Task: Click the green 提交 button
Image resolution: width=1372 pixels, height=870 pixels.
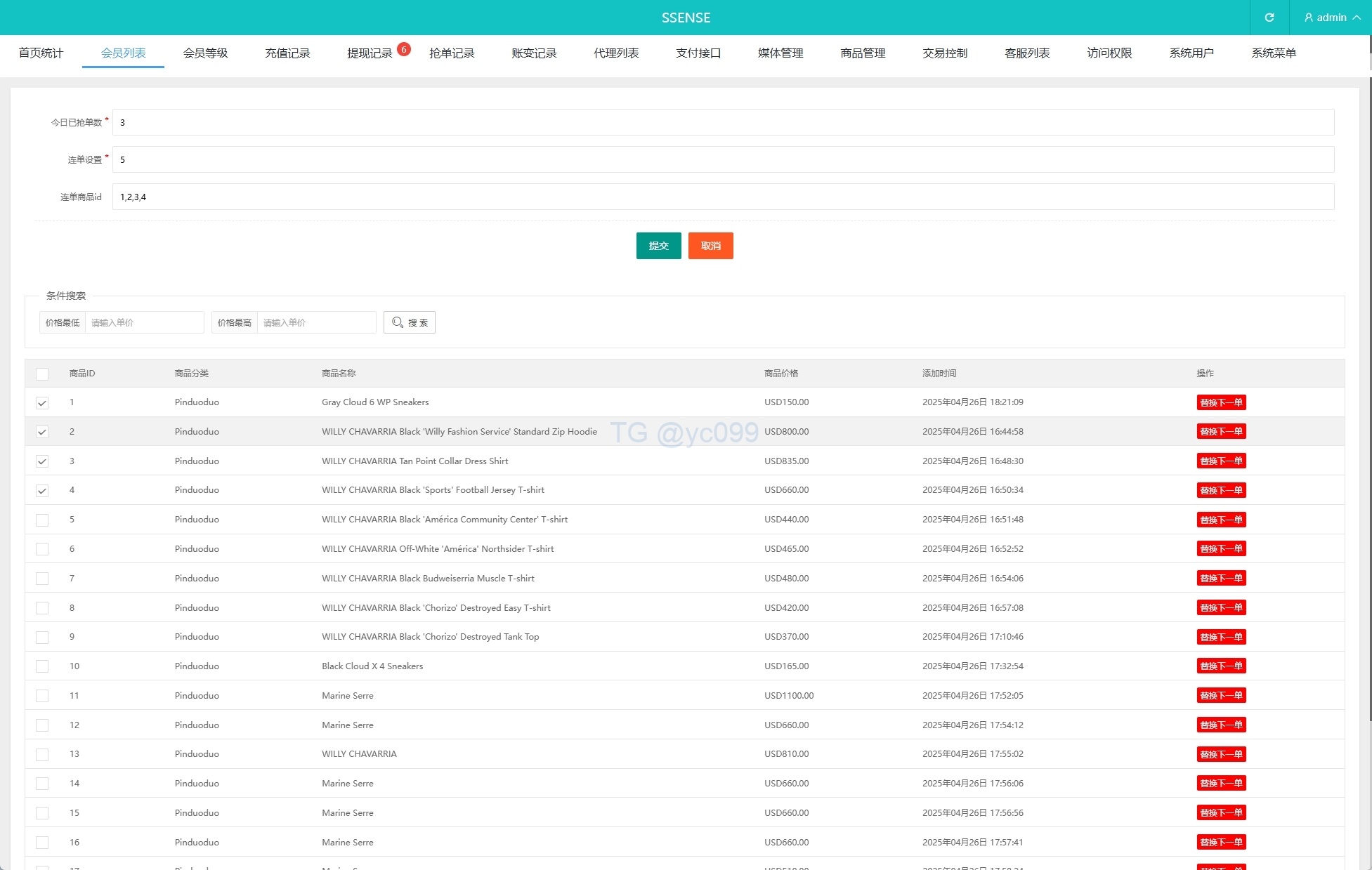Action: [658, 246]
